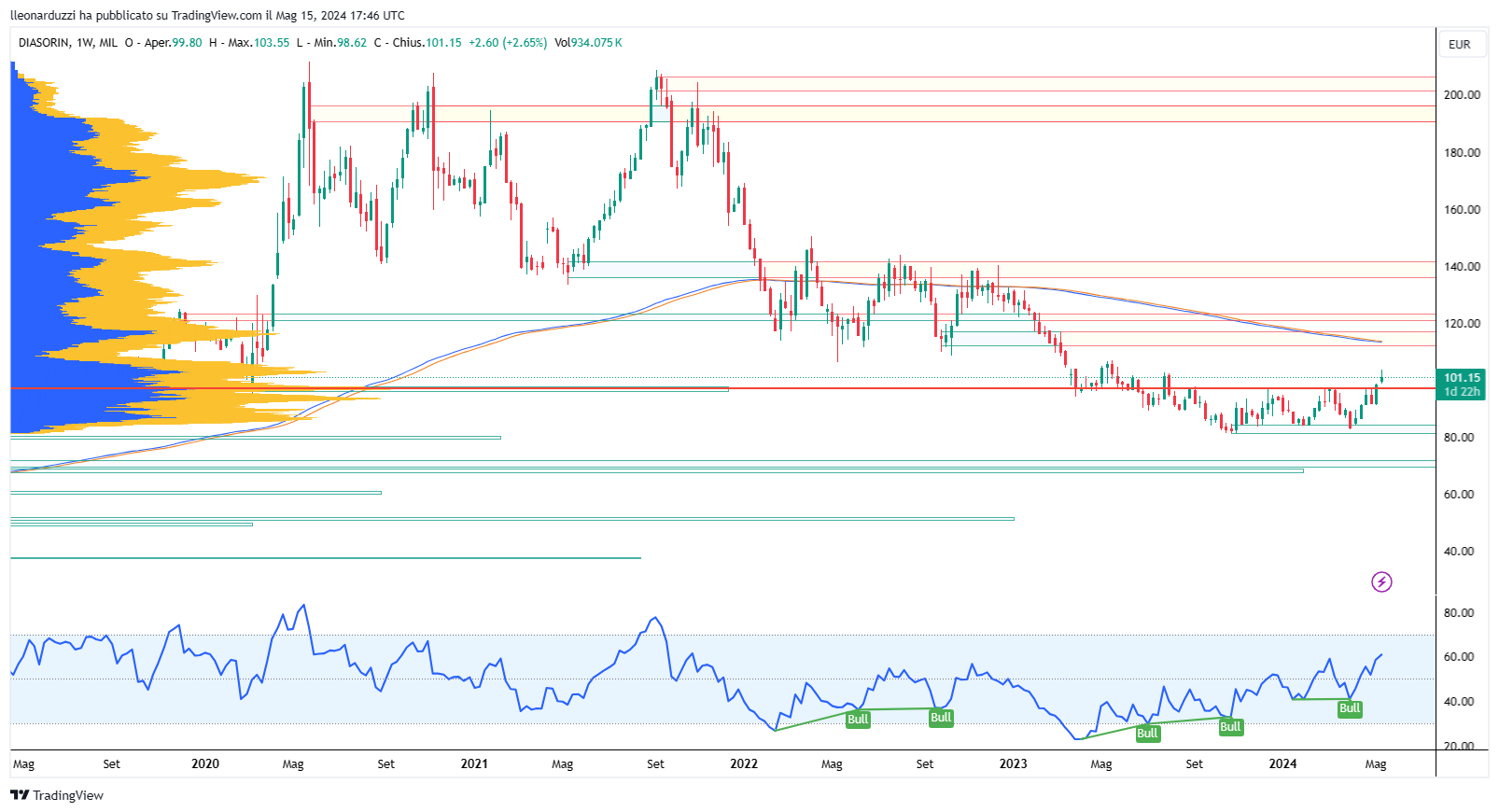Click the 2023 label on time axis

1013,763
